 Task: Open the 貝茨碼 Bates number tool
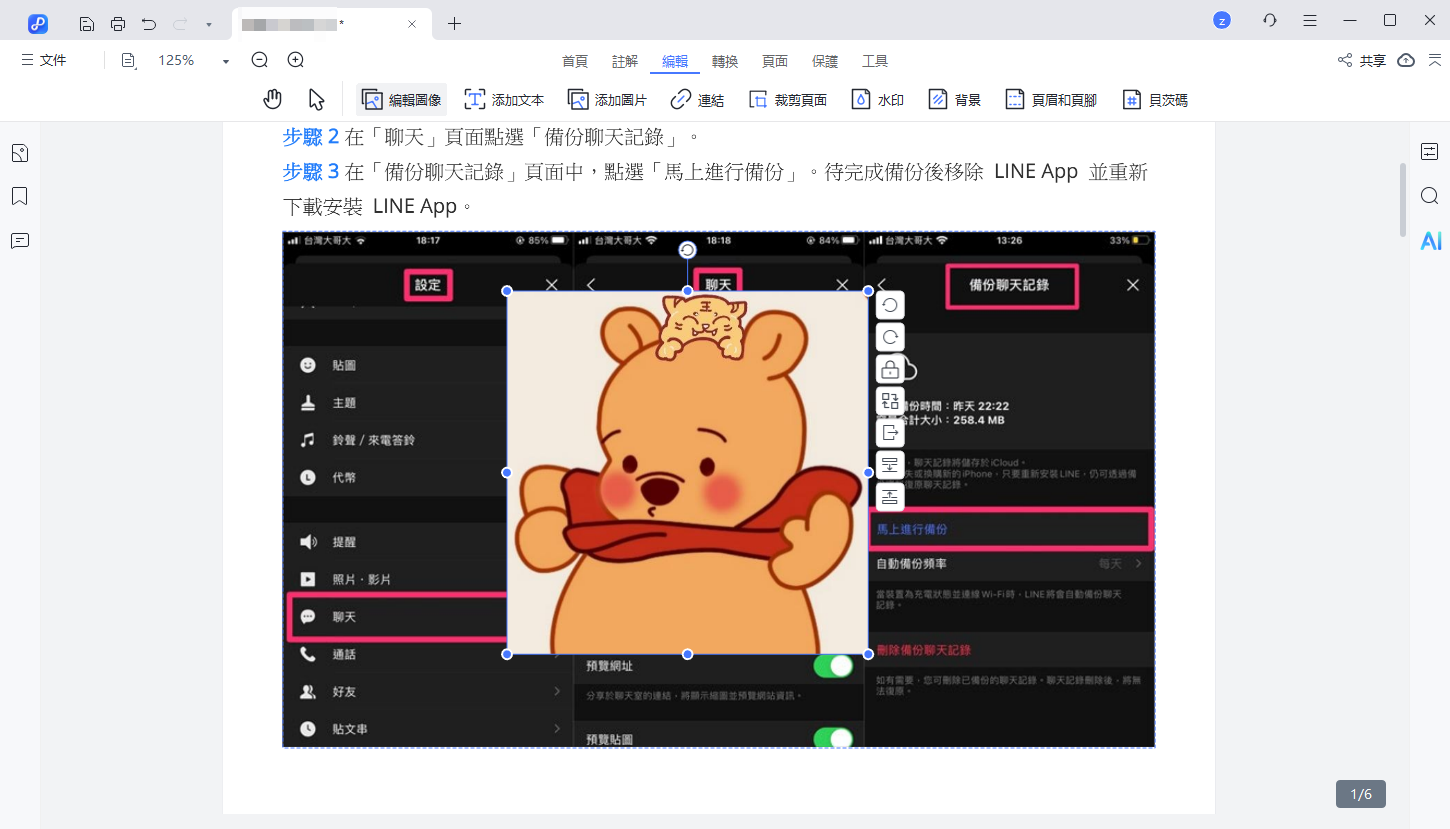tap(1154, 100)
